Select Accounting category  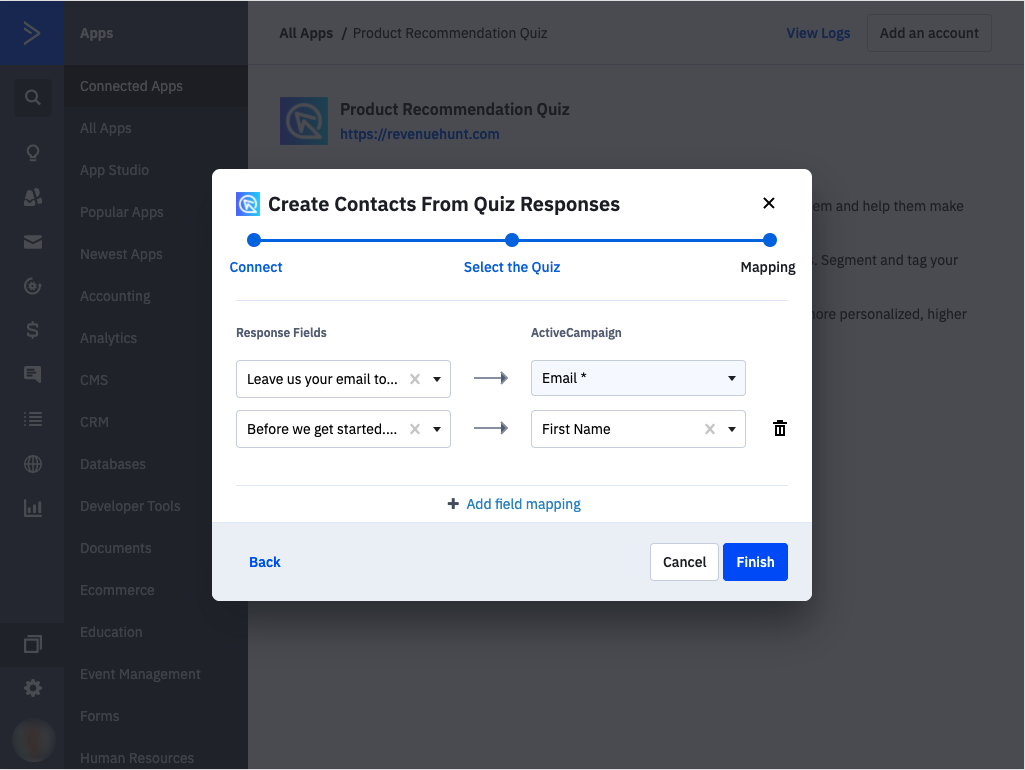coord(115,296)
